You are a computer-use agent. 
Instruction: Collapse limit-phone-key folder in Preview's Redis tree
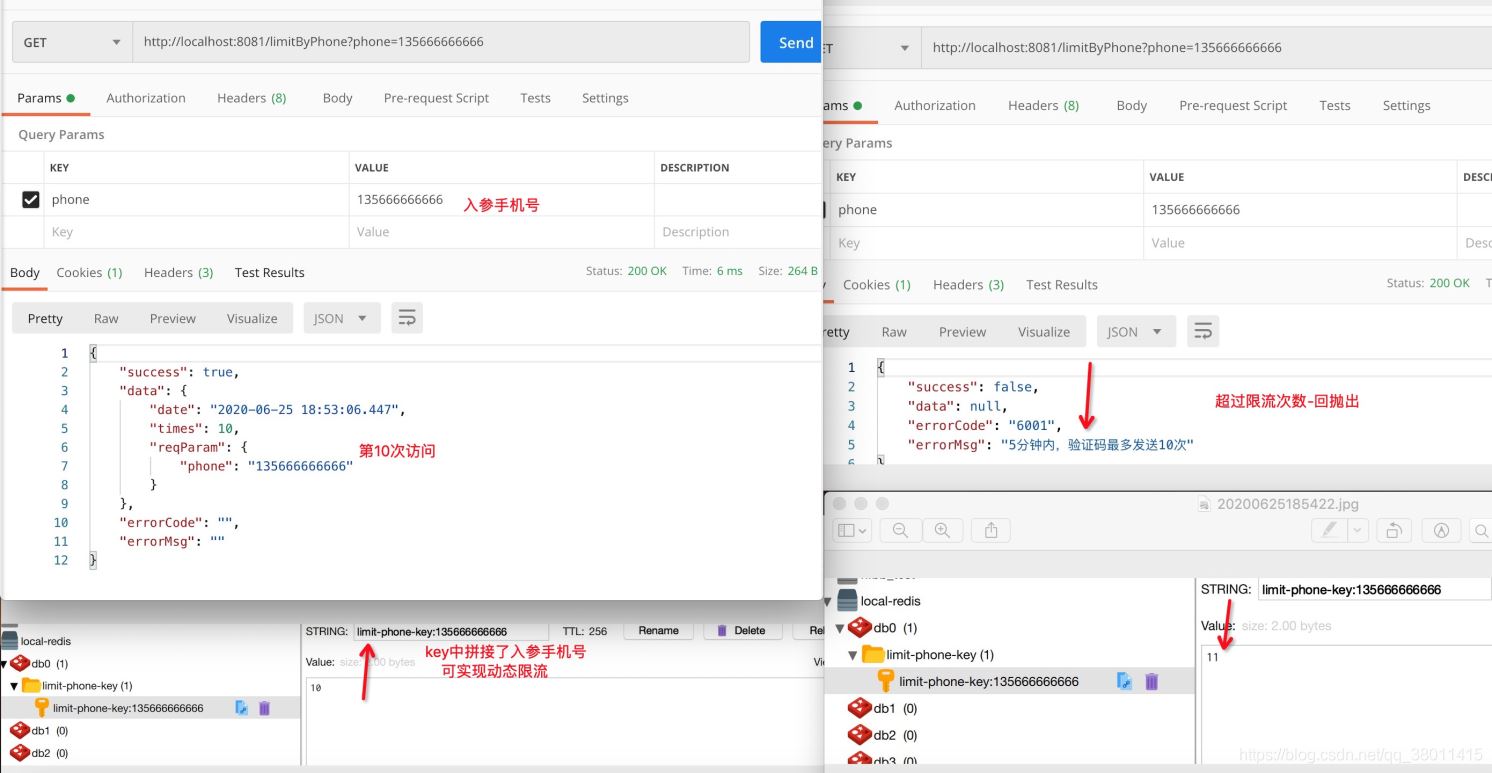pyautogui.click(x=852, y=655)
